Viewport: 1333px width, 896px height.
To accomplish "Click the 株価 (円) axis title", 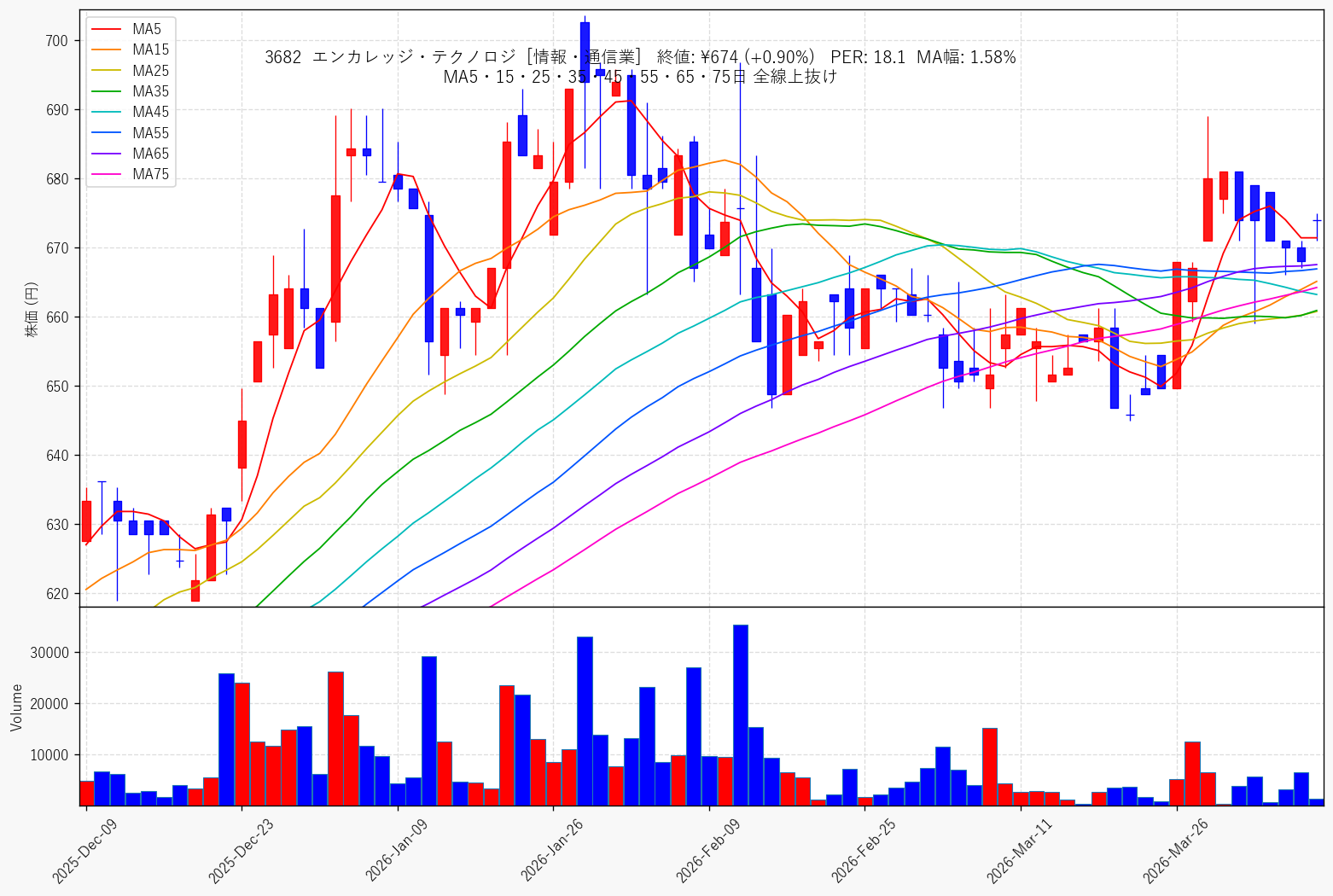I will tap(32, 309).
